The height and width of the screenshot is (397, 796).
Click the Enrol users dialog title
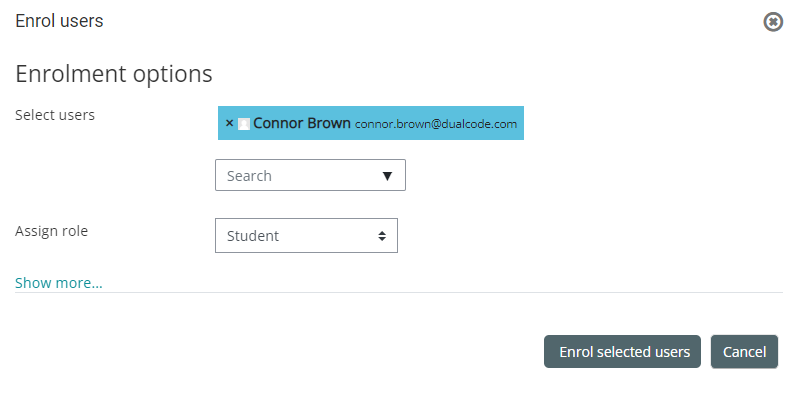59,21
